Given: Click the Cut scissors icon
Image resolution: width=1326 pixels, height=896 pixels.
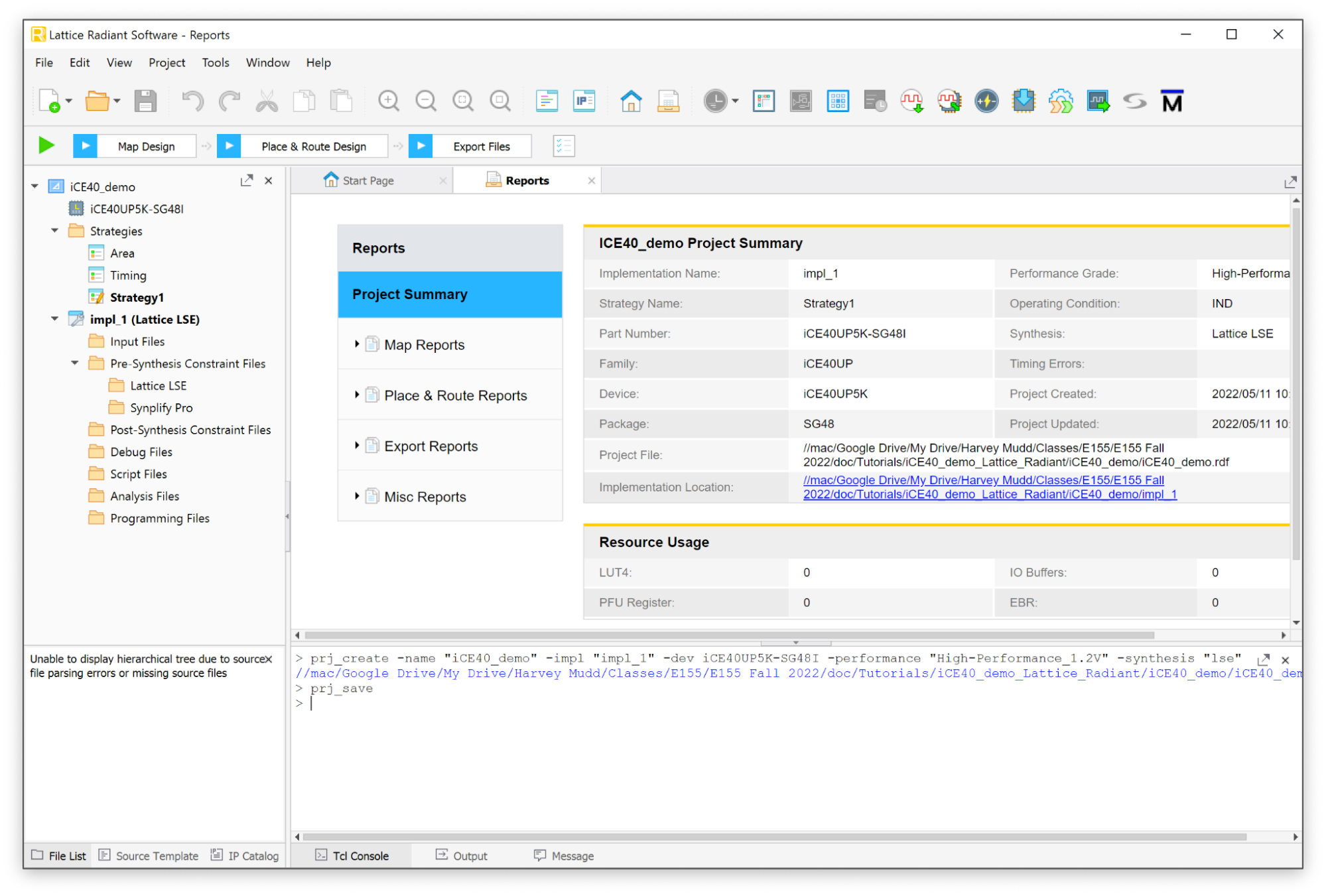Looking at the screenshot, I should point(267,101).
